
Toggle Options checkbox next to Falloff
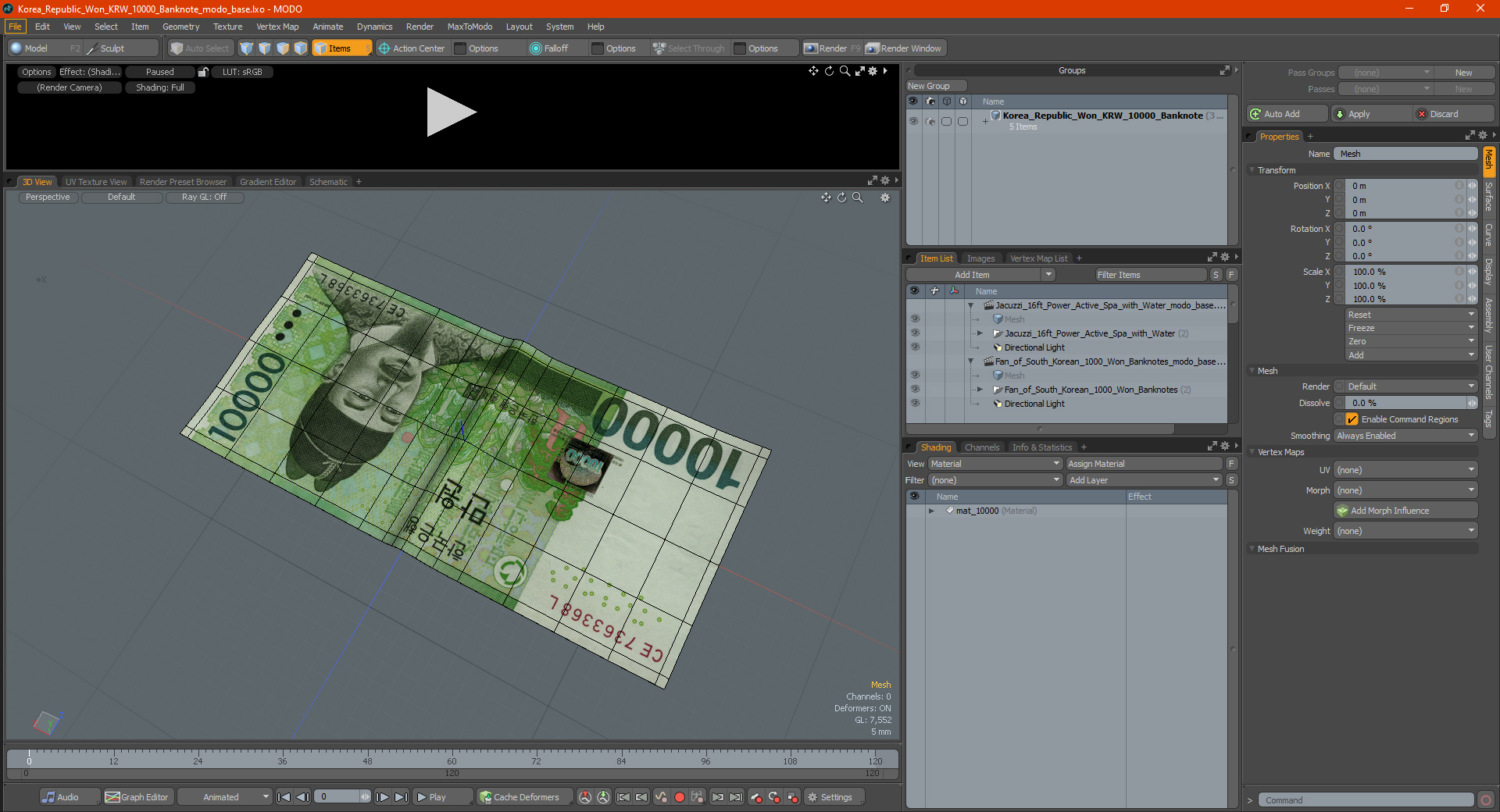click(598, 48)
